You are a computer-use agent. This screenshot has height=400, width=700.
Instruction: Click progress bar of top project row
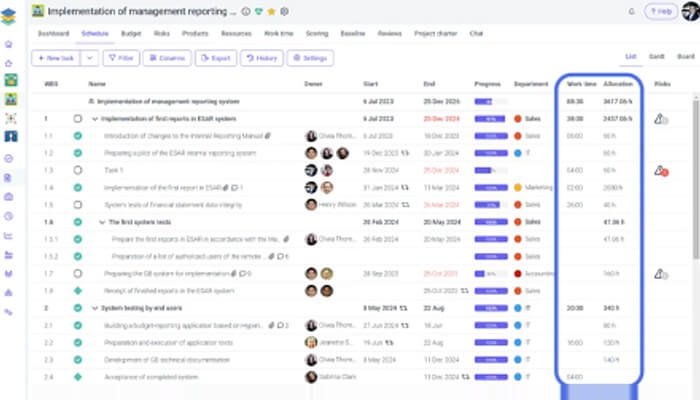(491, 101)
